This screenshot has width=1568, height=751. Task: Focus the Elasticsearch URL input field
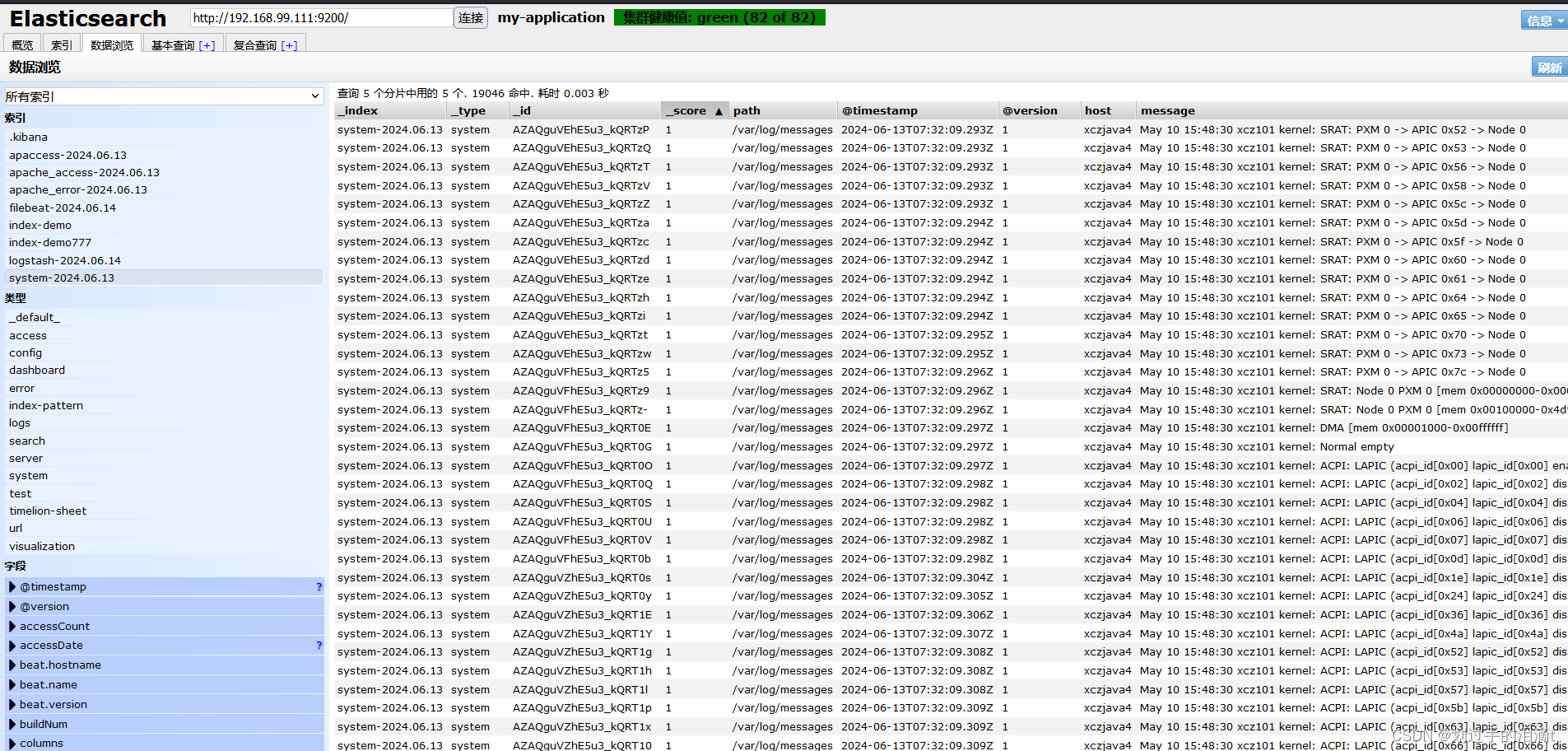tap(321, 17)
